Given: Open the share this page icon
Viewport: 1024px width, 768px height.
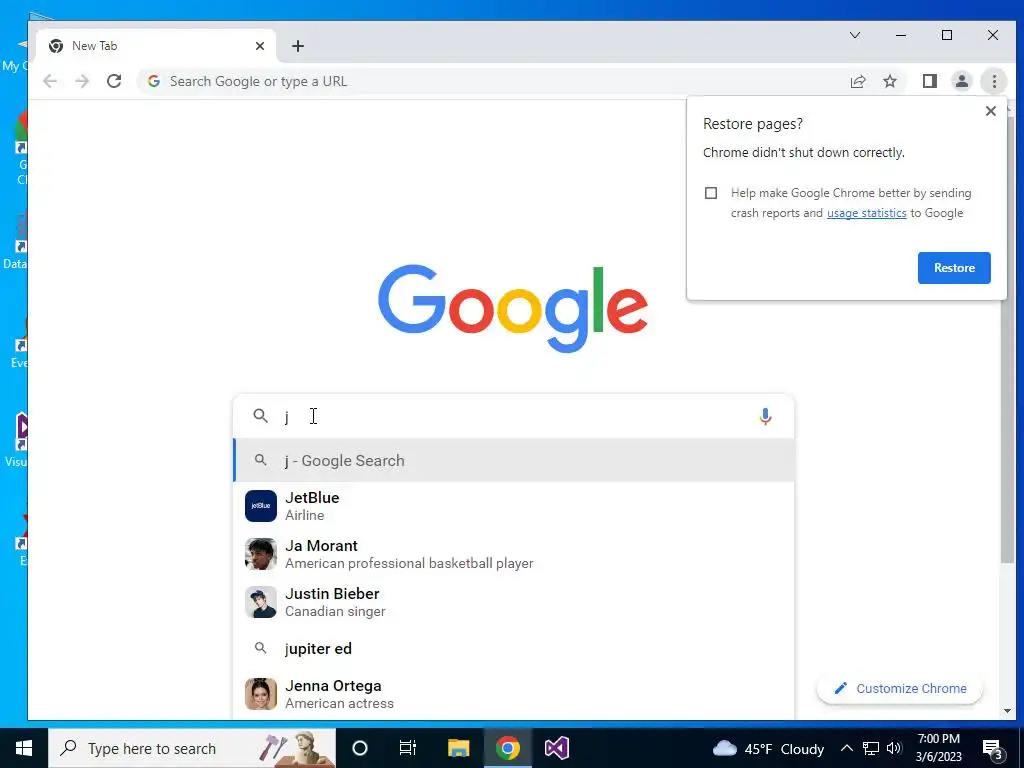Looking at the screenshot, I should click(857, 81).
